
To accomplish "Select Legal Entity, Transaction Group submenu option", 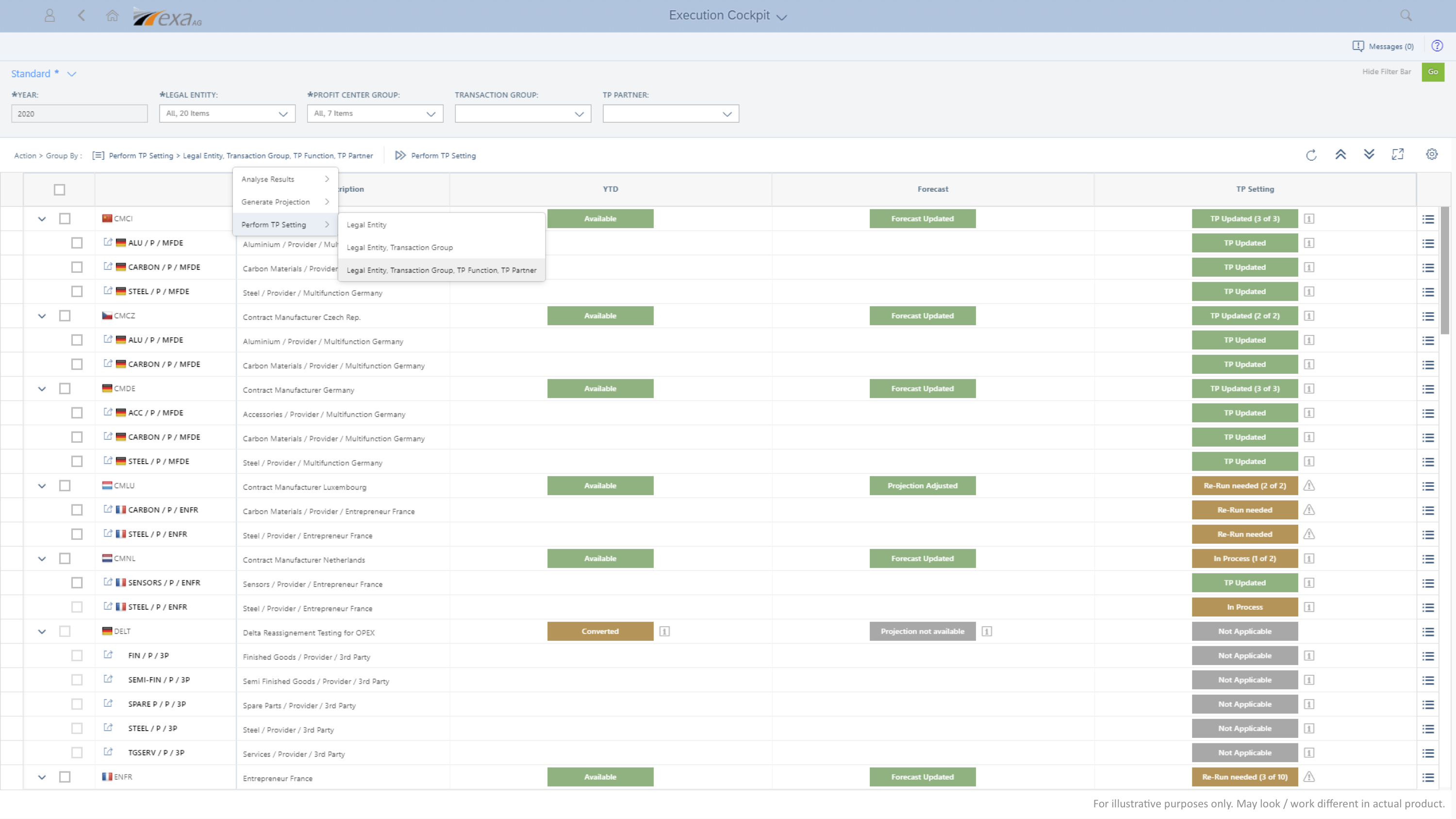I will tap(399, 248).
